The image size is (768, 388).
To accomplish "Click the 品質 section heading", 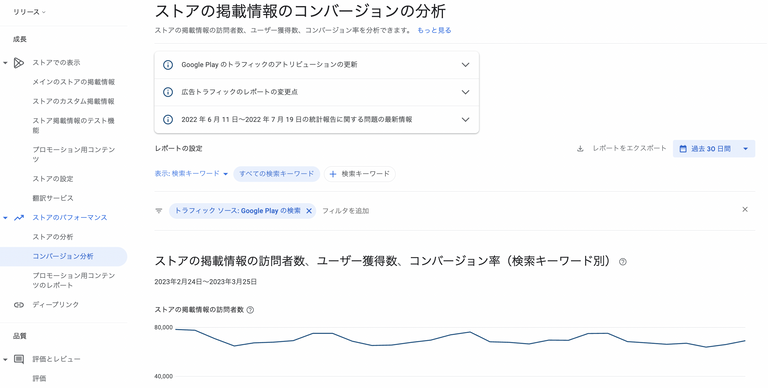I will (x=20, y=336).
